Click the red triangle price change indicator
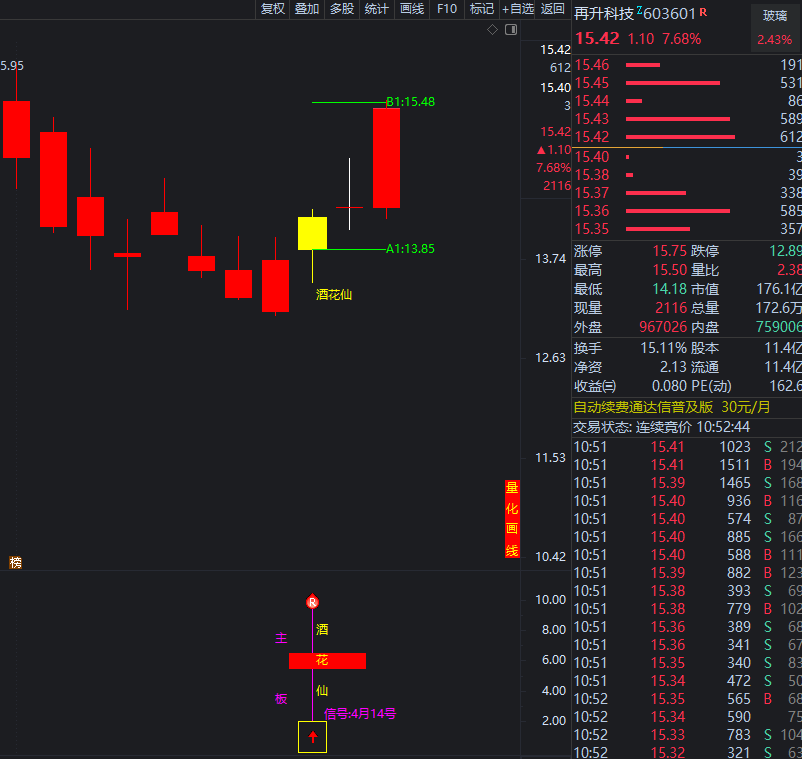Screen dimensions: 802x759 pos(541,149)
